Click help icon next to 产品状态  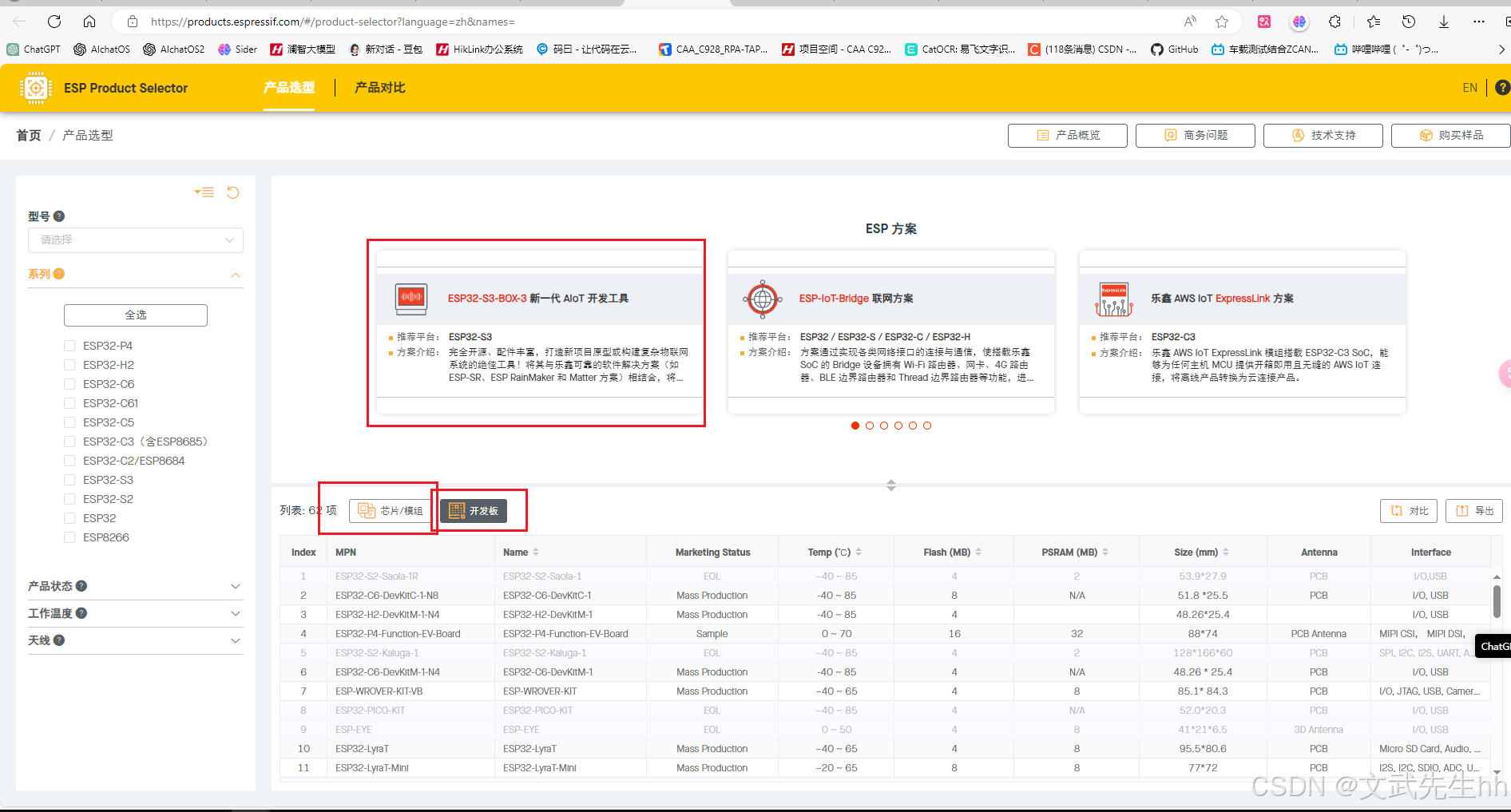pyautogui.click(x=81, y=586)
